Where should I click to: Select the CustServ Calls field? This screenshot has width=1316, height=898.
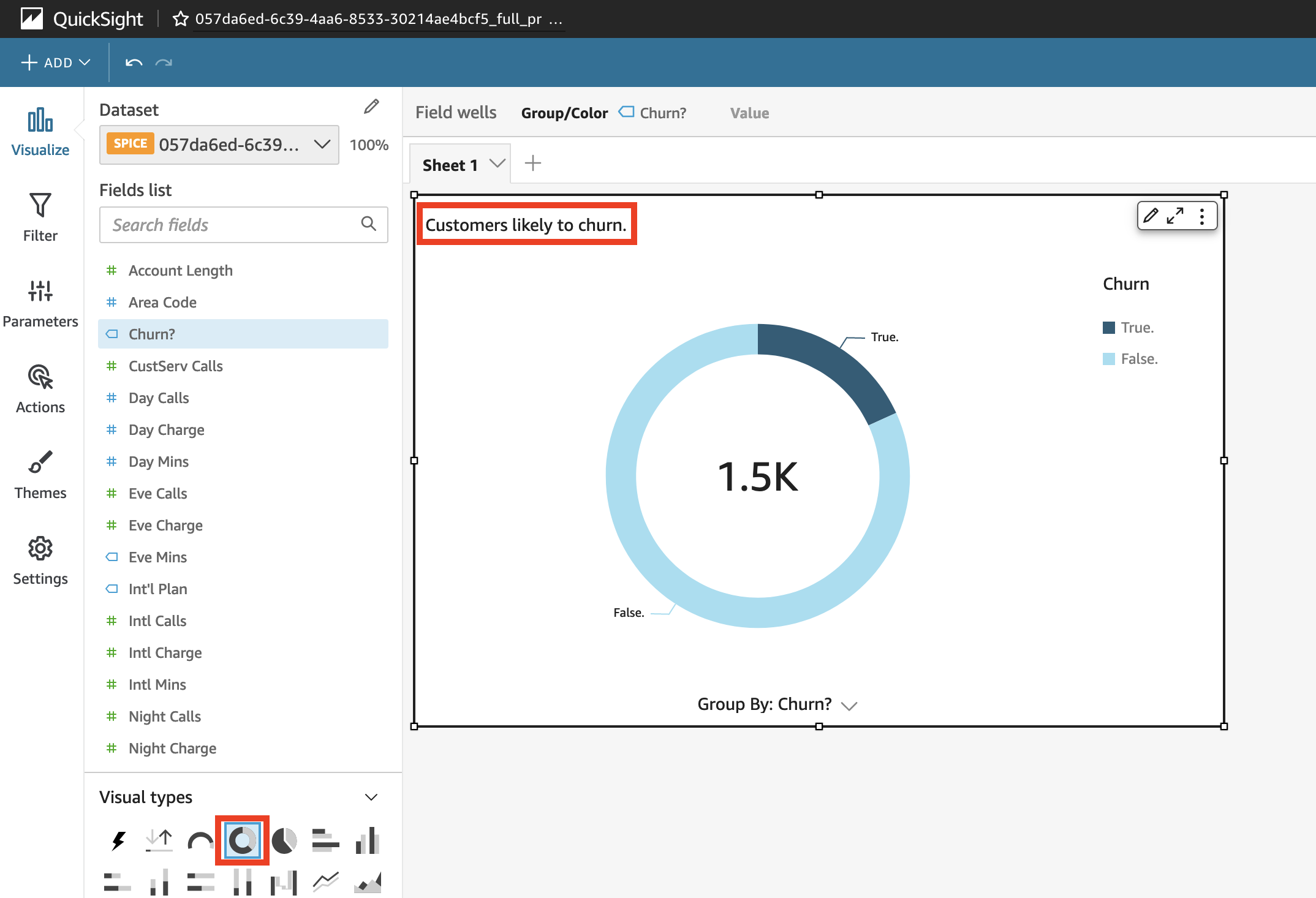point(175,366)
